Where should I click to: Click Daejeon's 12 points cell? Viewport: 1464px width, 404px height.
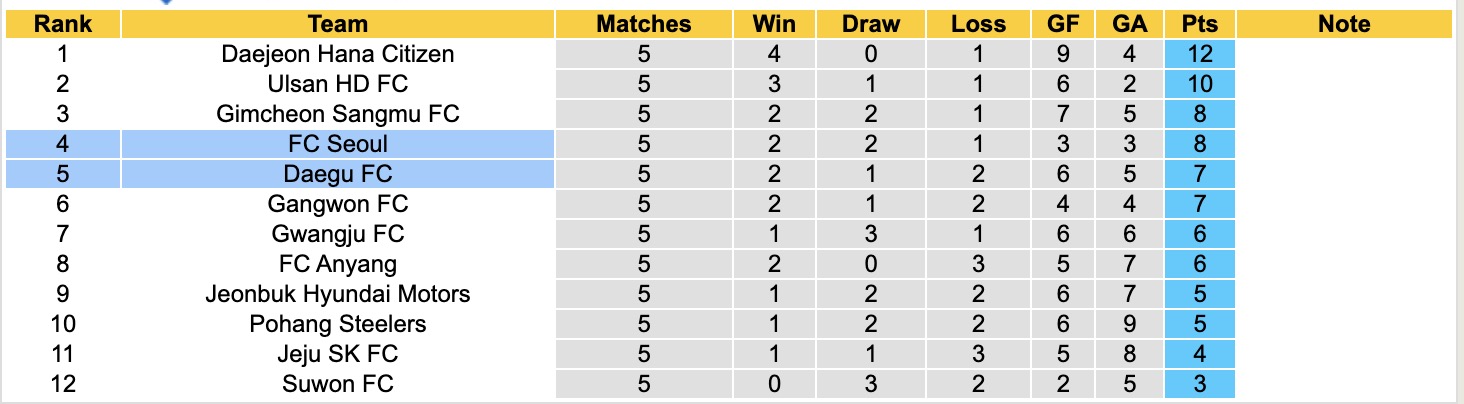[1201, 54]
